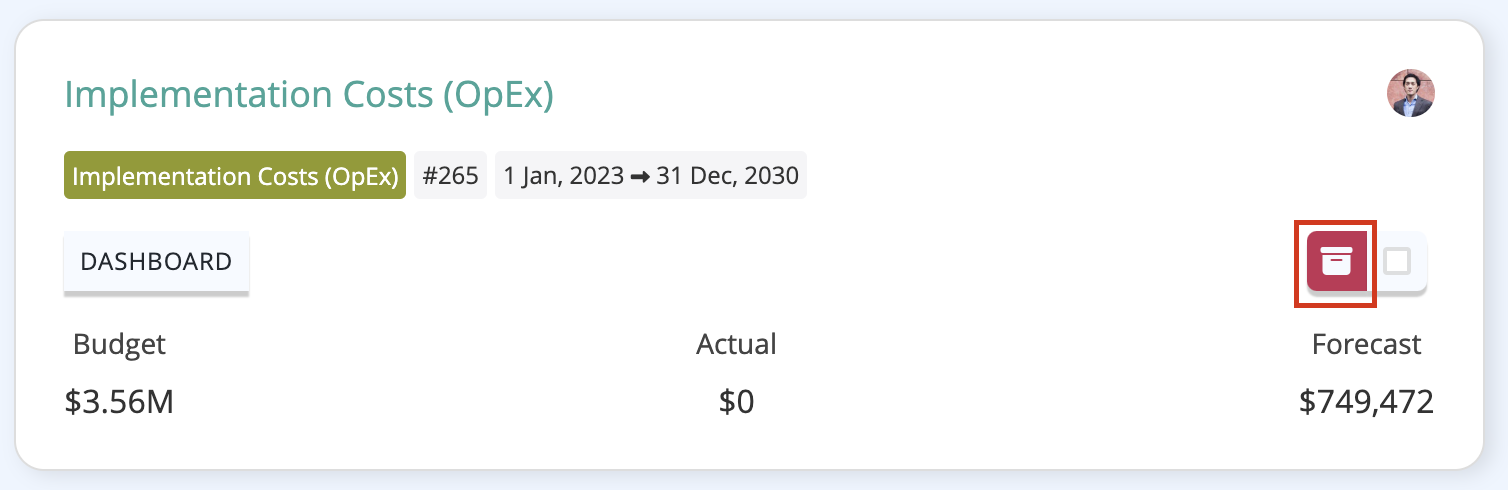Click the red archive box icon
This screenshot has height=490, width=1508.
[1336, 262]
